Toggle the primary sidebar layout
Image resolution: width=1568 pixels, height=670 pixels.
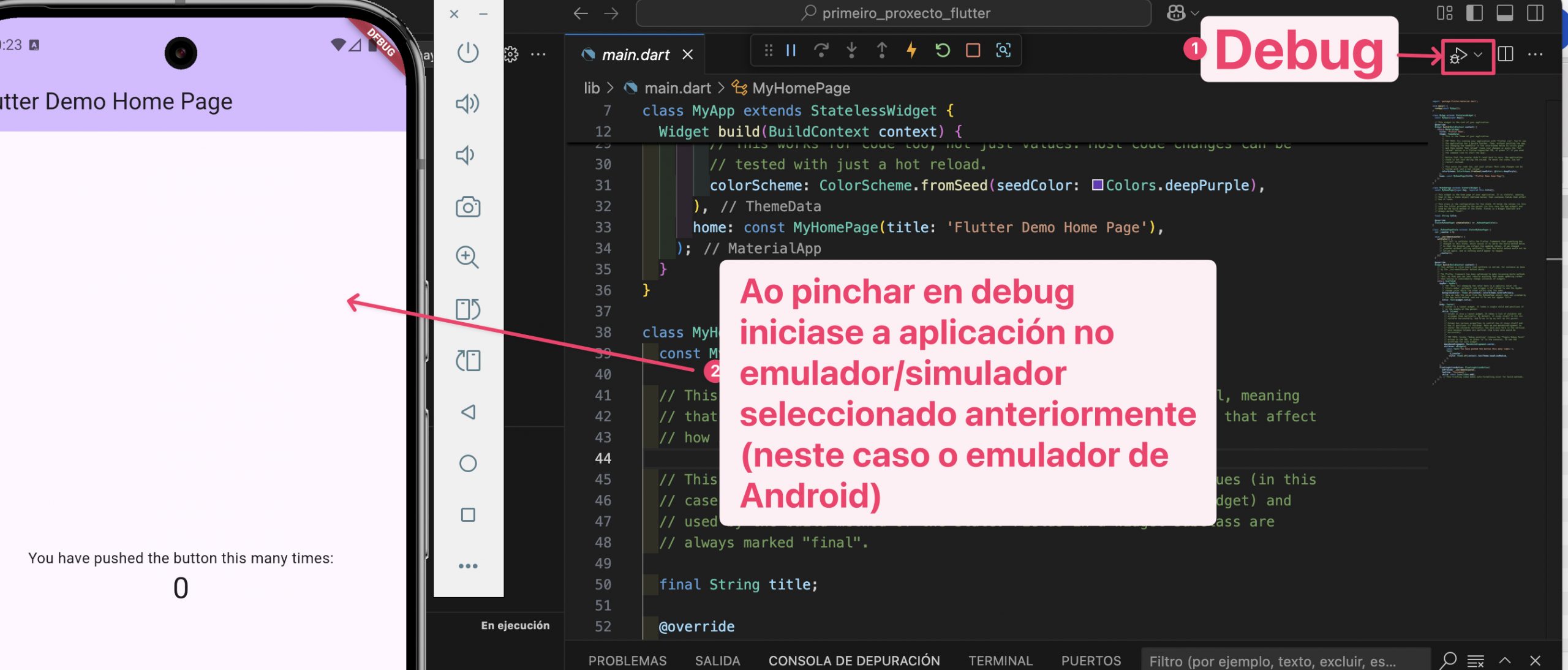(1474, 13)
